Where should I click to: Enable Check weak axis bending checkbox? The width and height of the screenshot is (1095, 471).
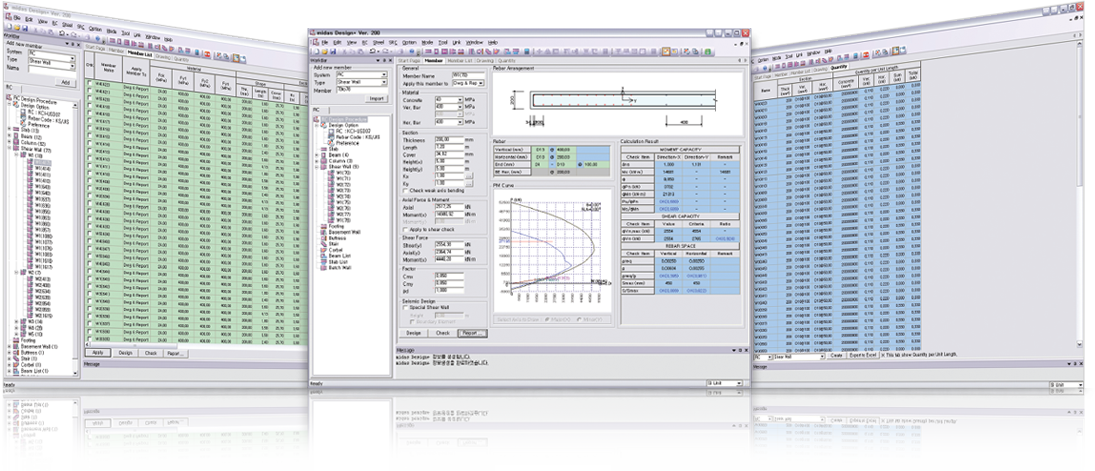406,190
